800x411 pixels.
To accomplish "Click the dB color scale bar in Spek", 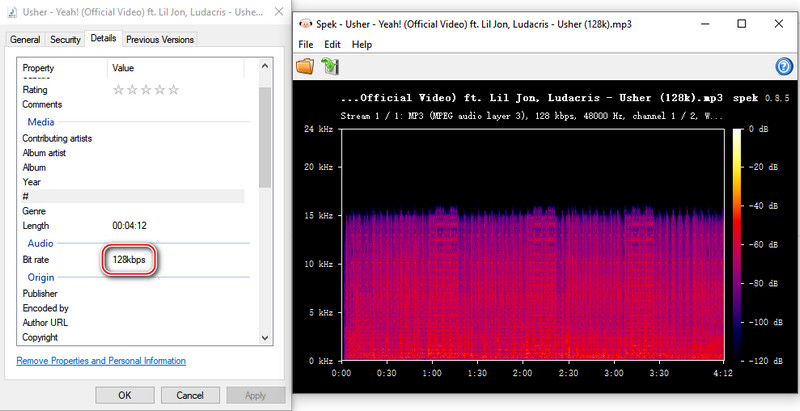I will click(738, 245).
